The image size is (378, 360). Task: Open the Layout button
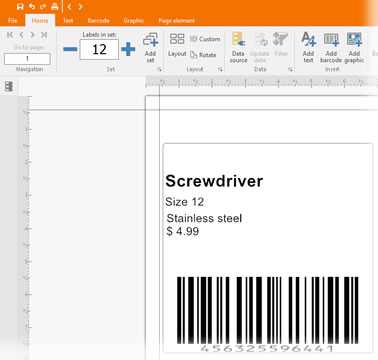(177, 45)
